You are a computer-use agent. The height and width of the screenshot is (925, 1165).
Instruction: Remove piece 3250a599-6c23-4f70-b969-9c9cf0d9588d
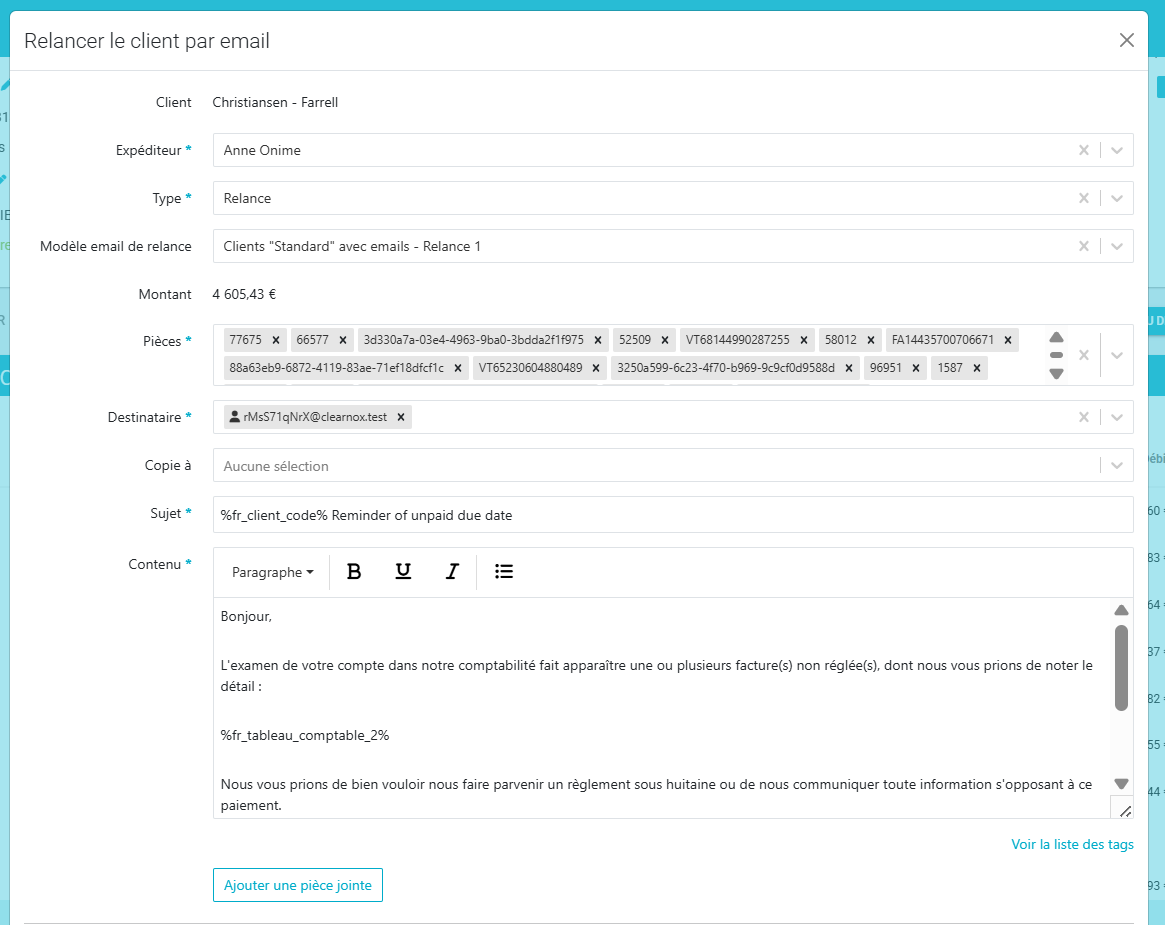(848, 368)
